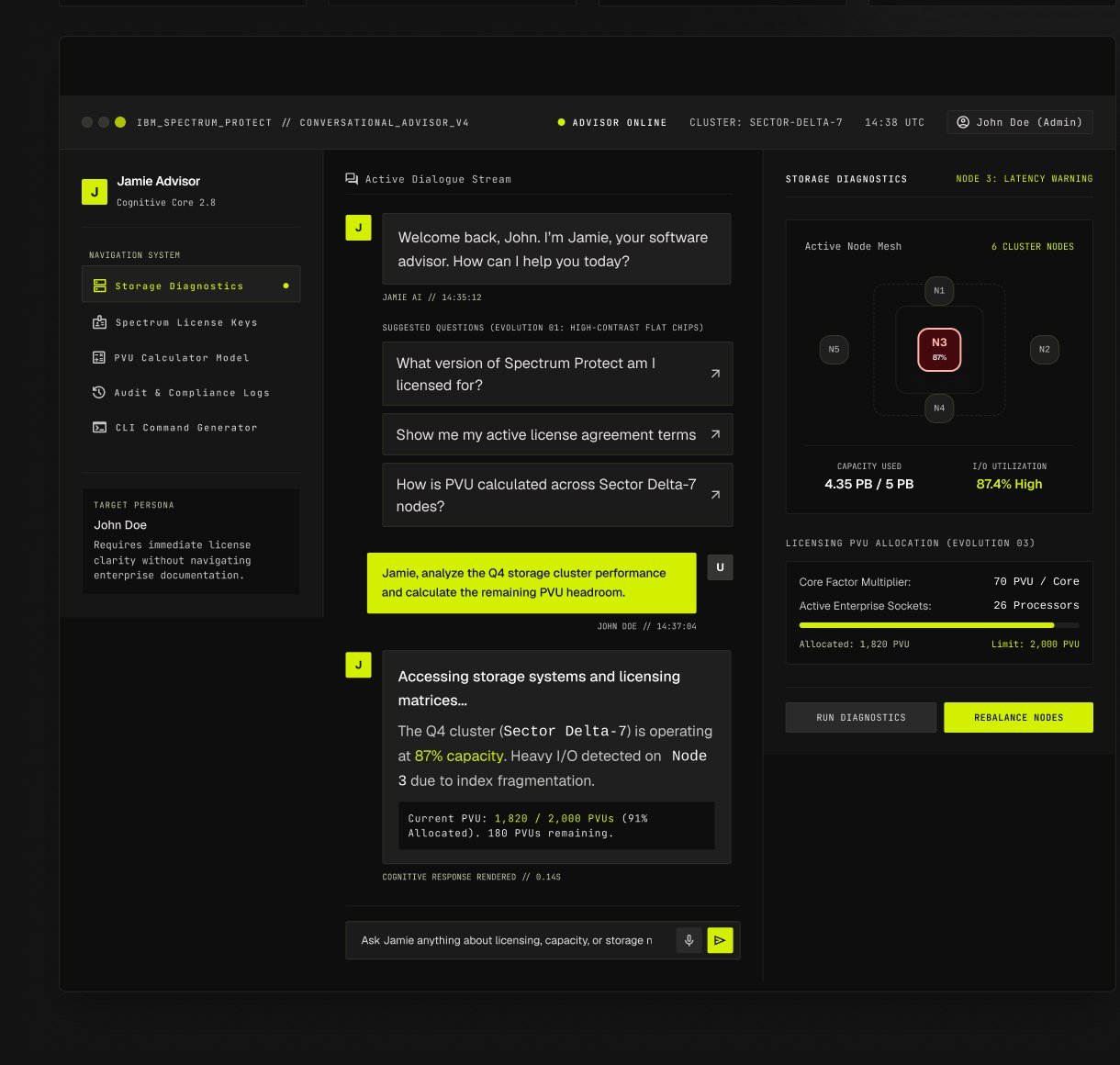Screen dimensions: 1120x1065
Task: Send message with the yellow arrow button
Action: [x=720, y=940]
